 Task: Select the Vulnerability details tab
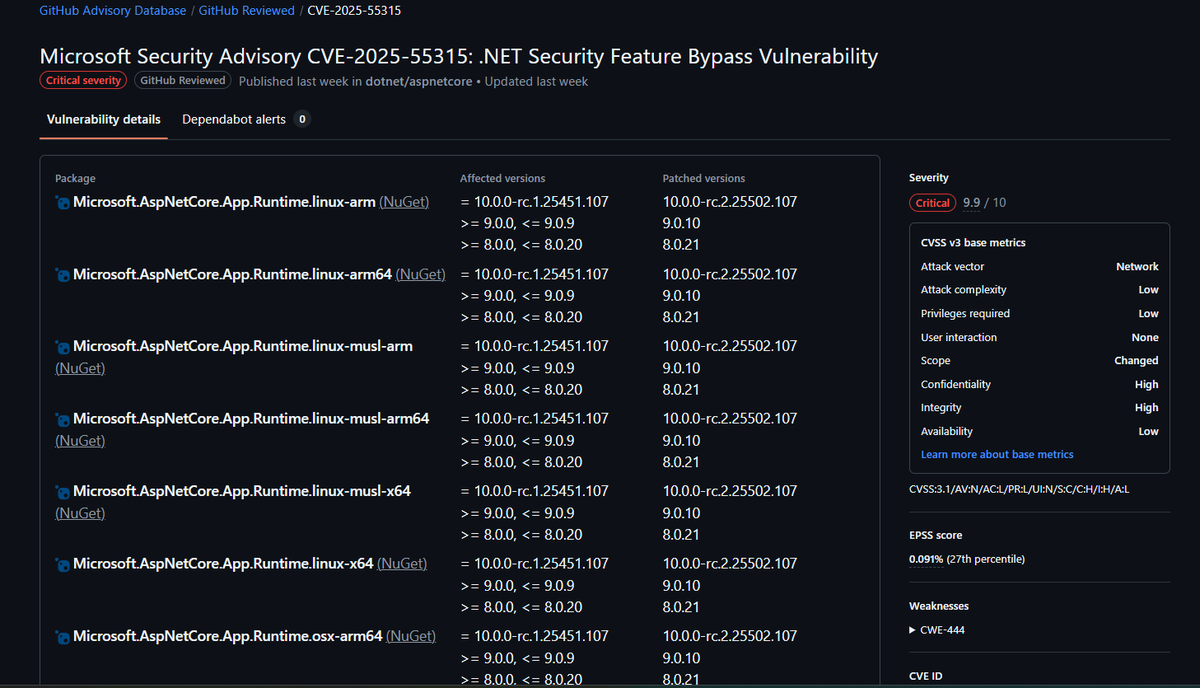point(104,119)
